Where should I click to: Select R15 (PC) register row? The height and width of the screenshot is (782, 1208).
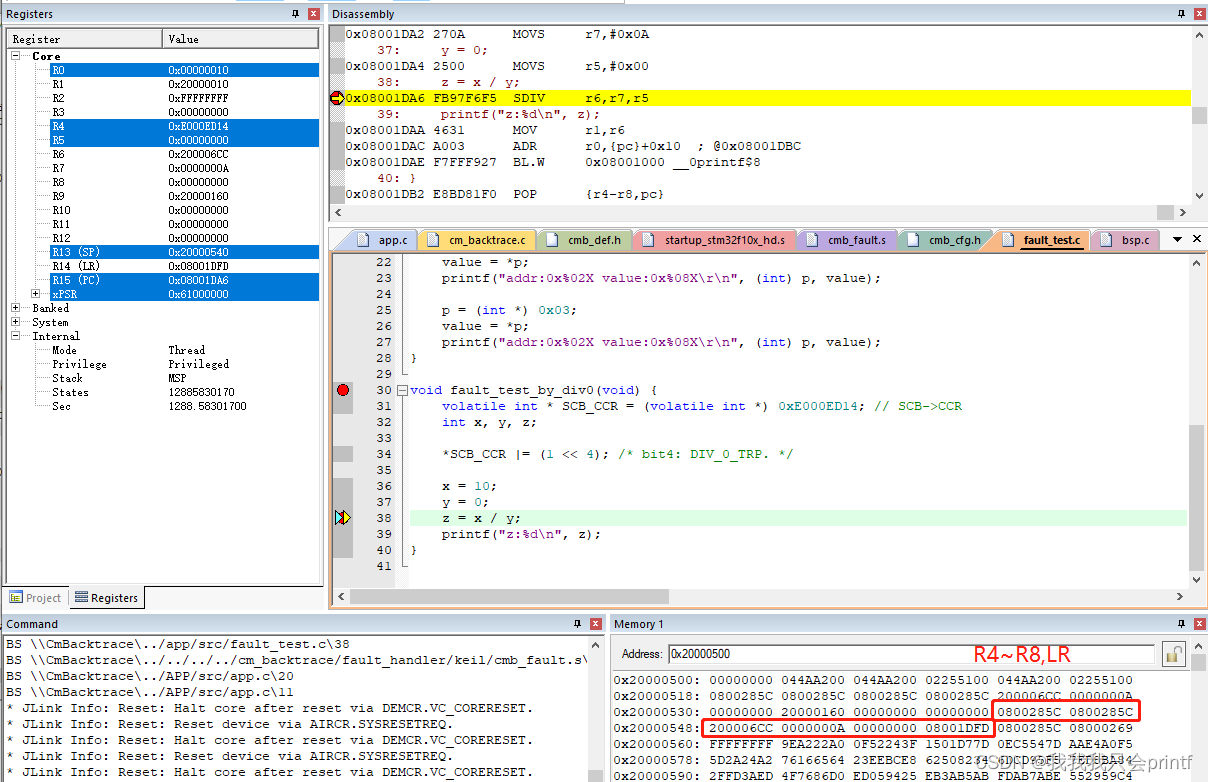(185, 280)
